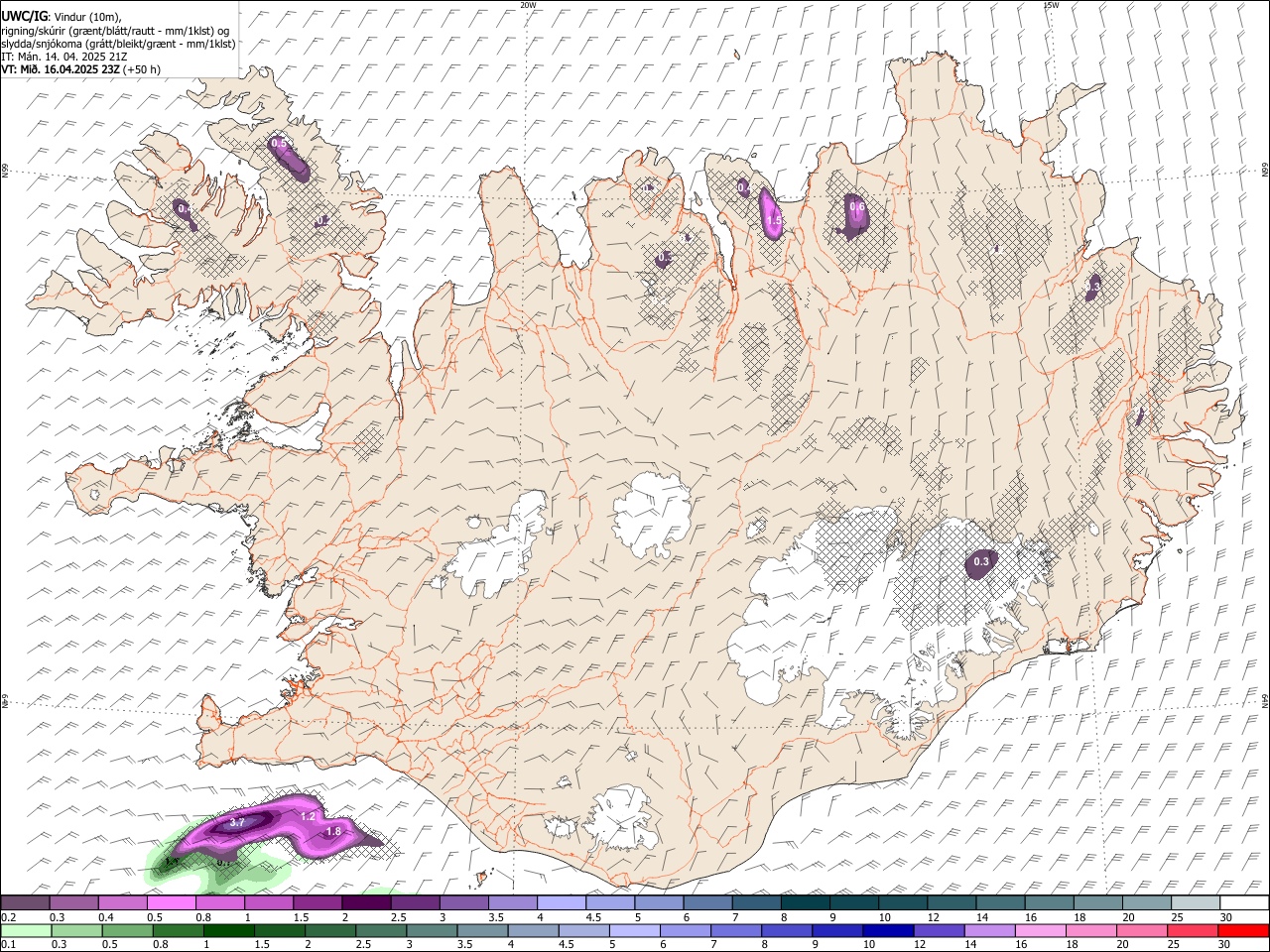Image resolution: width=1270 pixels, height=952 pixels.
Task: Click the bright pink 0.5 swatch, upper legend
Action: [171, 902]
